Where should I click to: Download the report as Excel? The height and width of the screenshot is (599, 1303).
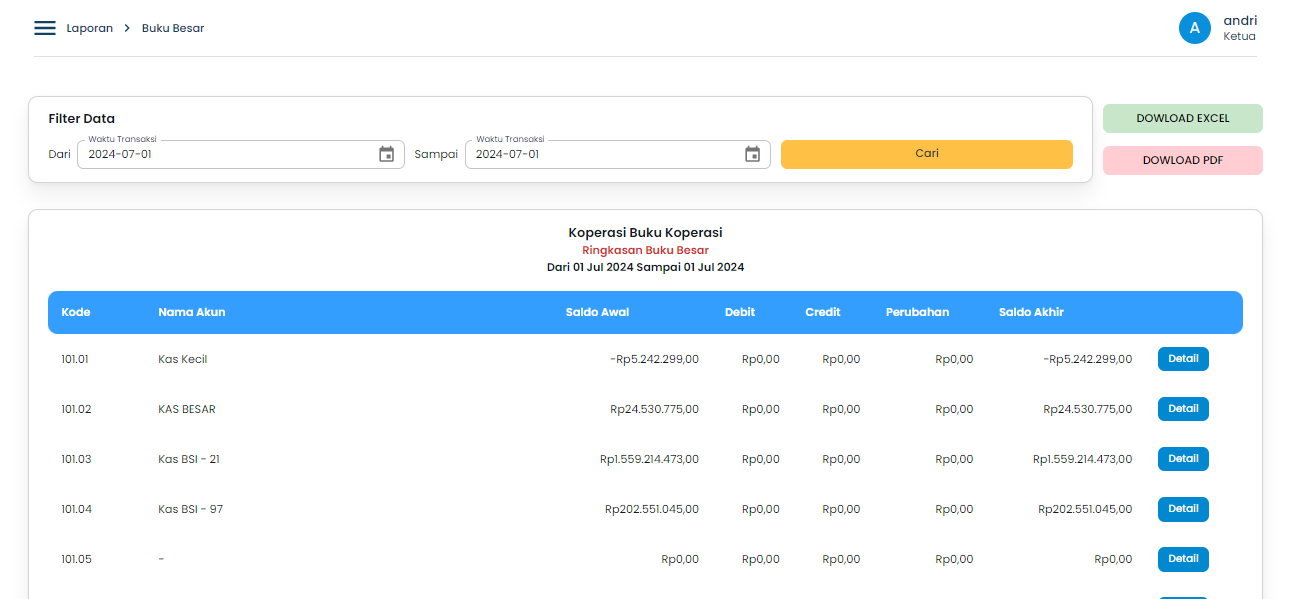(1182, 118)
